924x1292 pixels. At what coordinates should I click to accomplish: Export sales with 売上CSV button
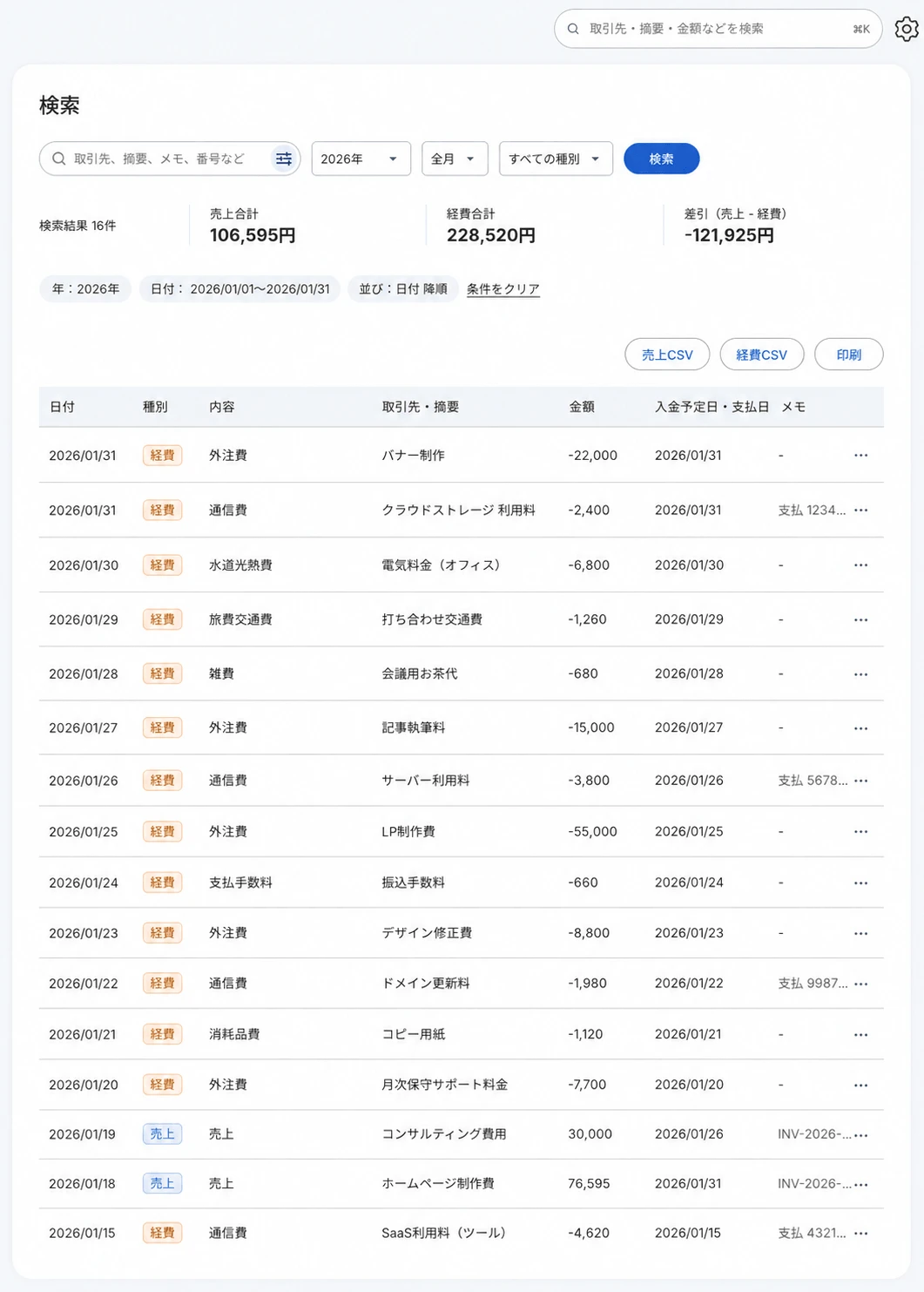pyautogui.click(x=667, y=355)
